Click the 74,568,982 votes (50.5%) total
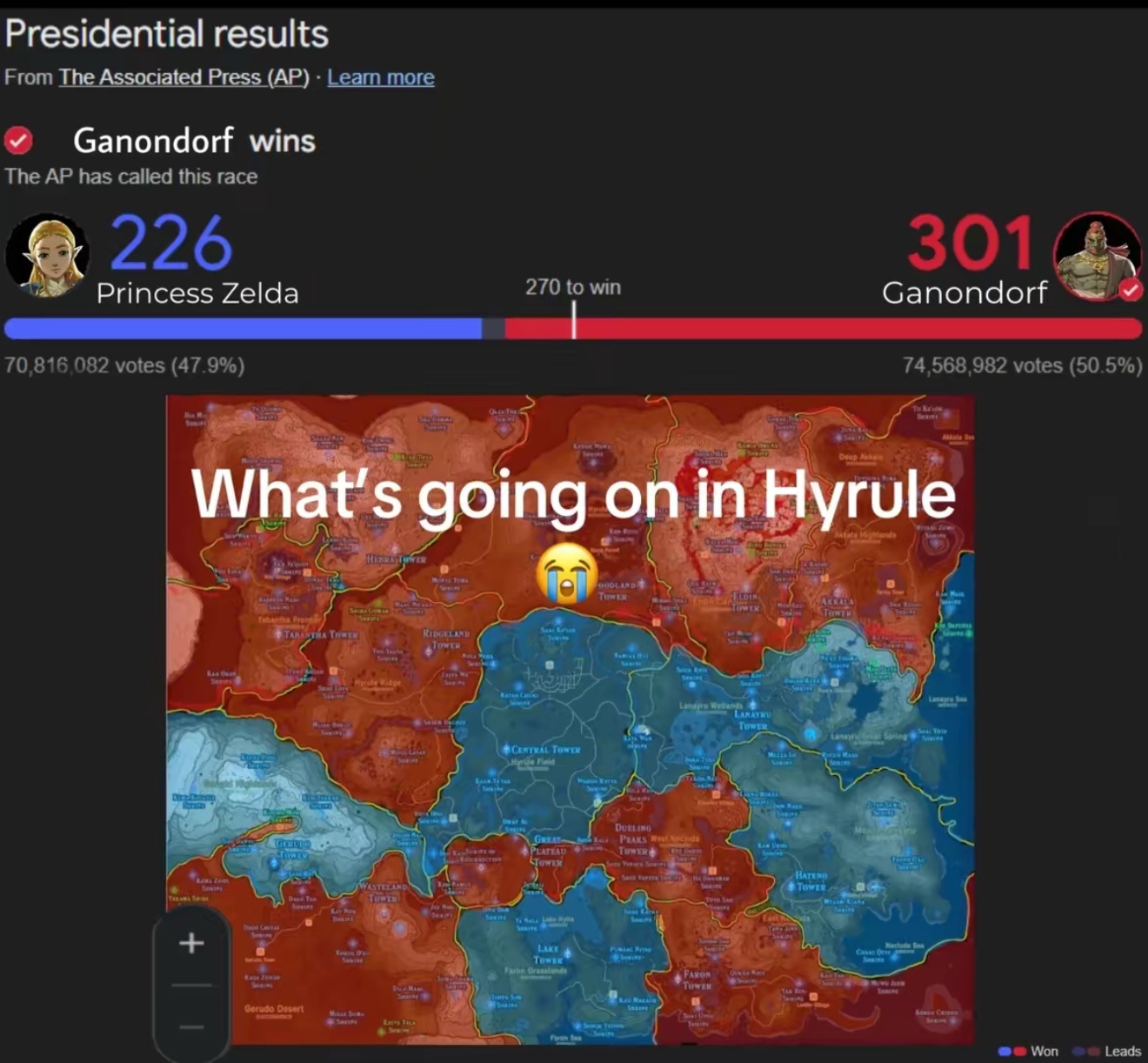Screen dimensions: 1148x1063 (1023, 365)
